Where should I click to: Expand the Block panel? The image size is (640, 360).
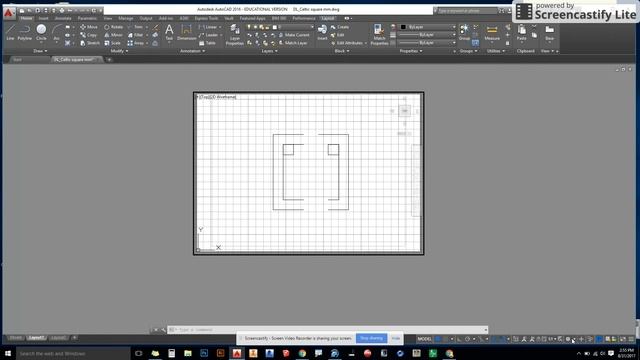(342, 51)
